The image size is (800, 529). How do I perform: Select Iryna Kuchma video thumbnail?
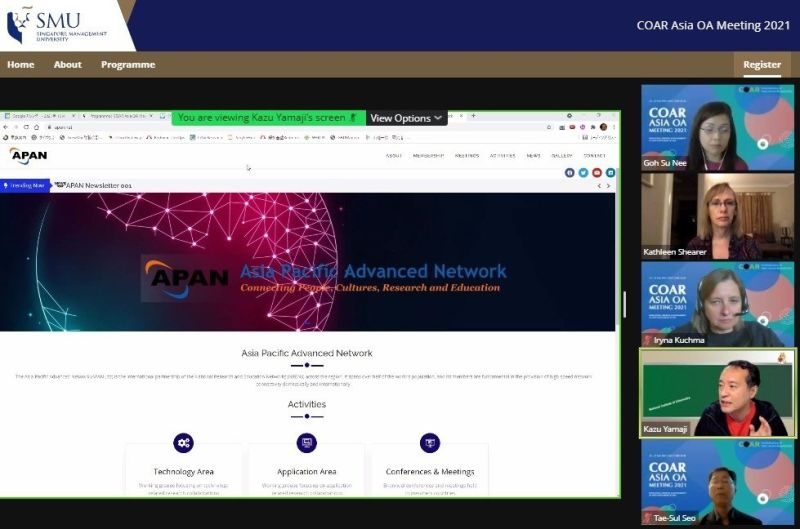coord(717,305)
